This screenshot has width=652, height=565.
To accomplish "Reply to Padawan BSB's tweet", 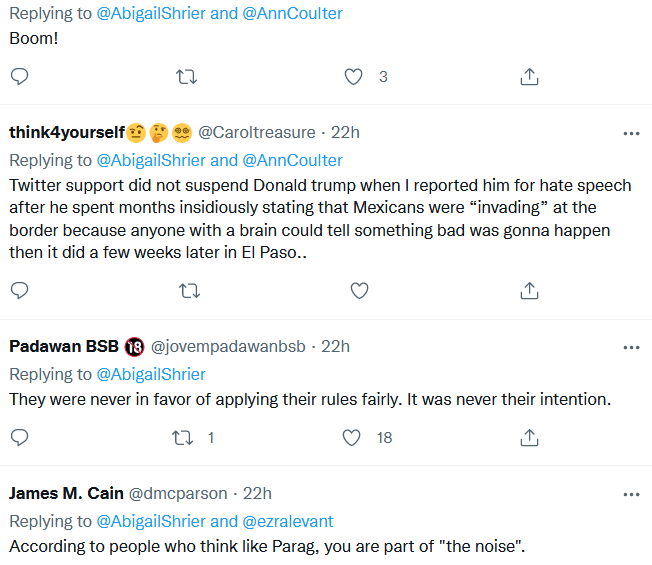I will pyautogui.click(x=19, y=437).
